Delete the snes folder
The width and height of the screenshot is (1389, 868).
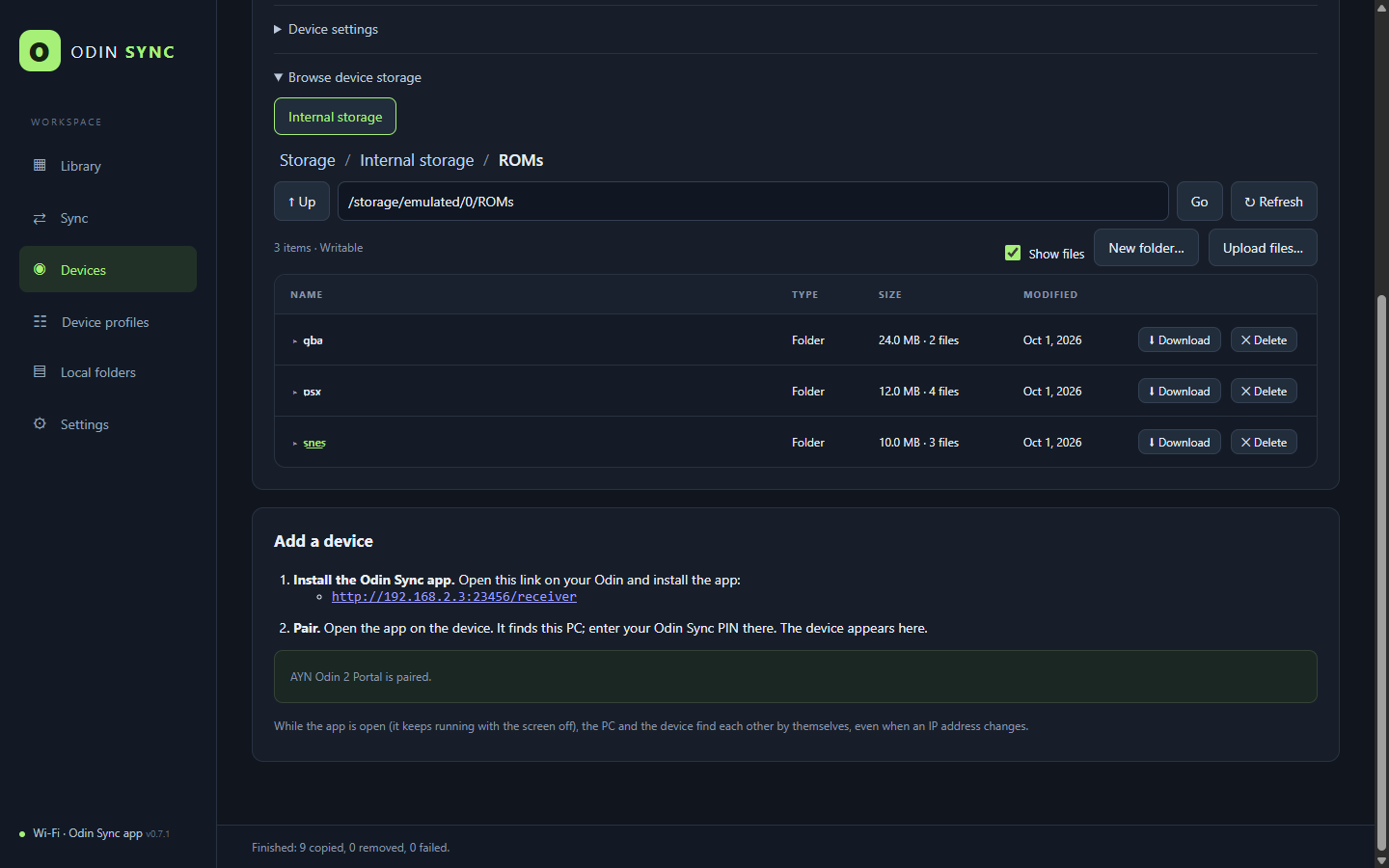(x=1264, y=442)
